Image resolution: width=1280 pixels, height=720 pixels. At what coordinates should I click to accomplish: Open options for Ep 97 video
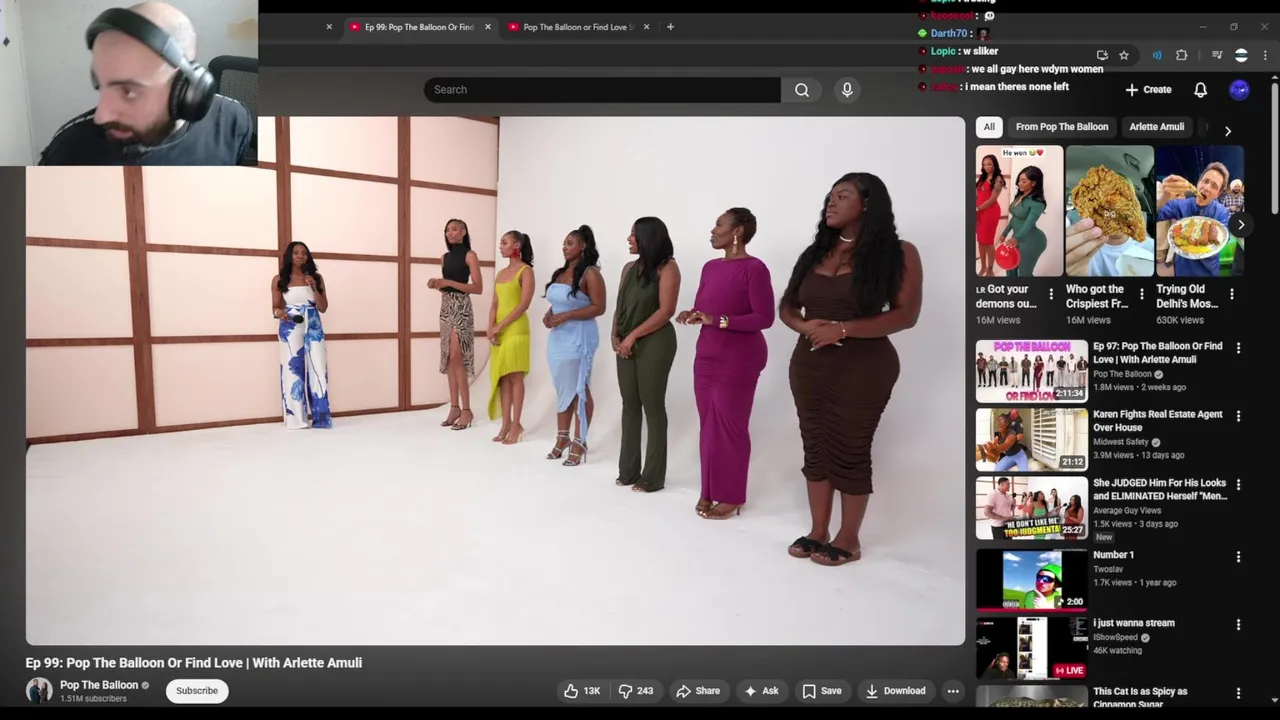[1238, 348]
